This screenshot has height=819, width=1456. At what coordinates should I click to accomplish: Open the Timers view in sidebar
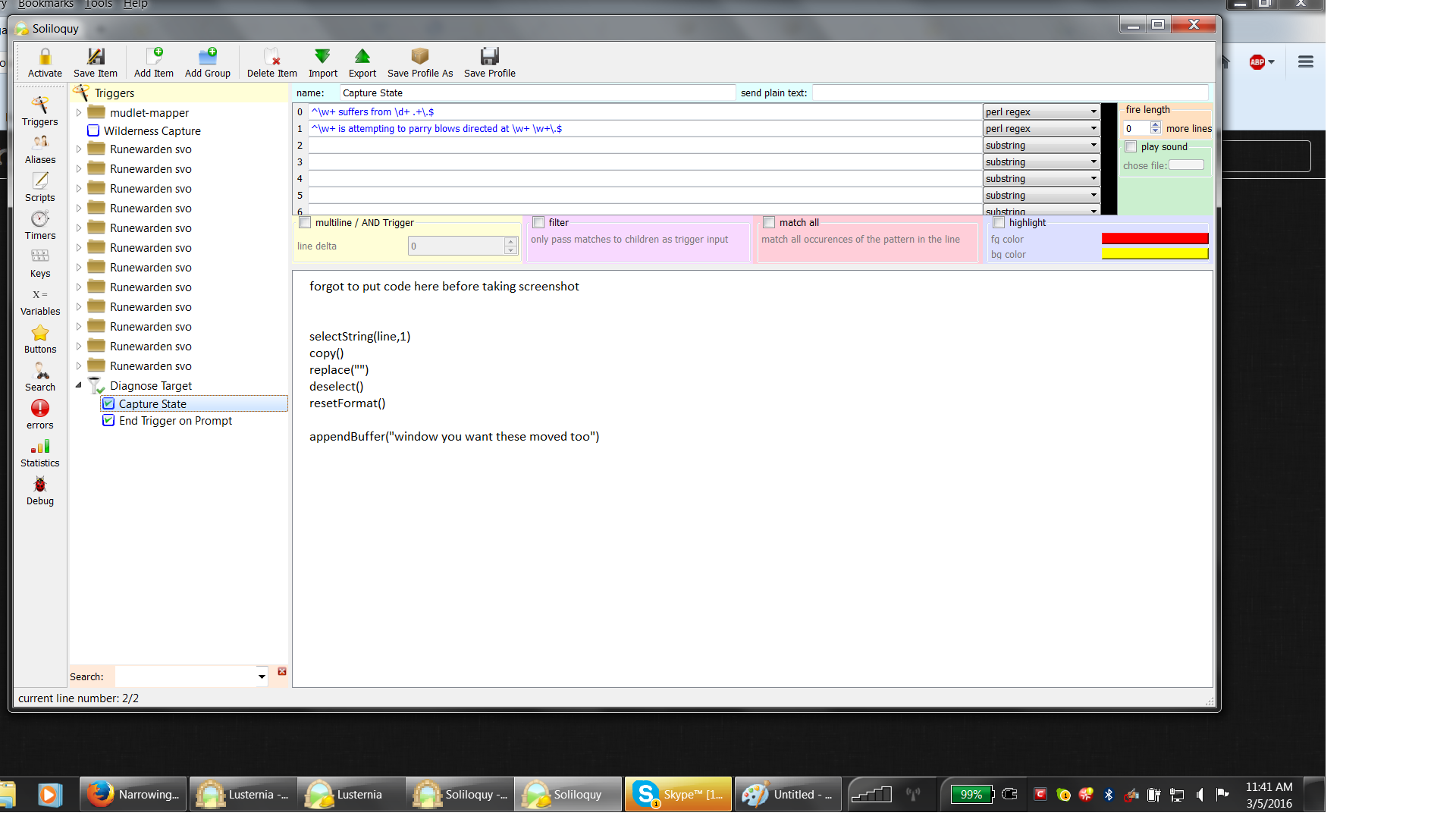click(x=40, y=225)
